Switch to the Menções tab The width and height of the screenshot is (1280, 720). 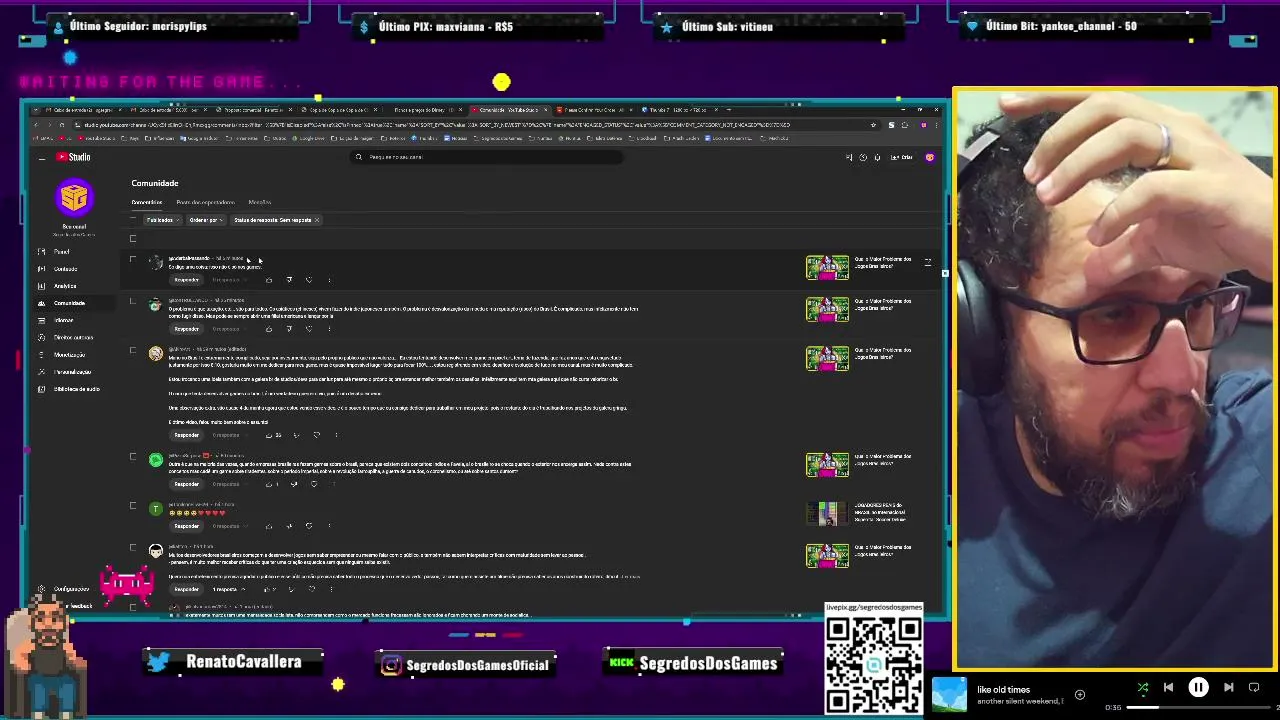point(260,202)
